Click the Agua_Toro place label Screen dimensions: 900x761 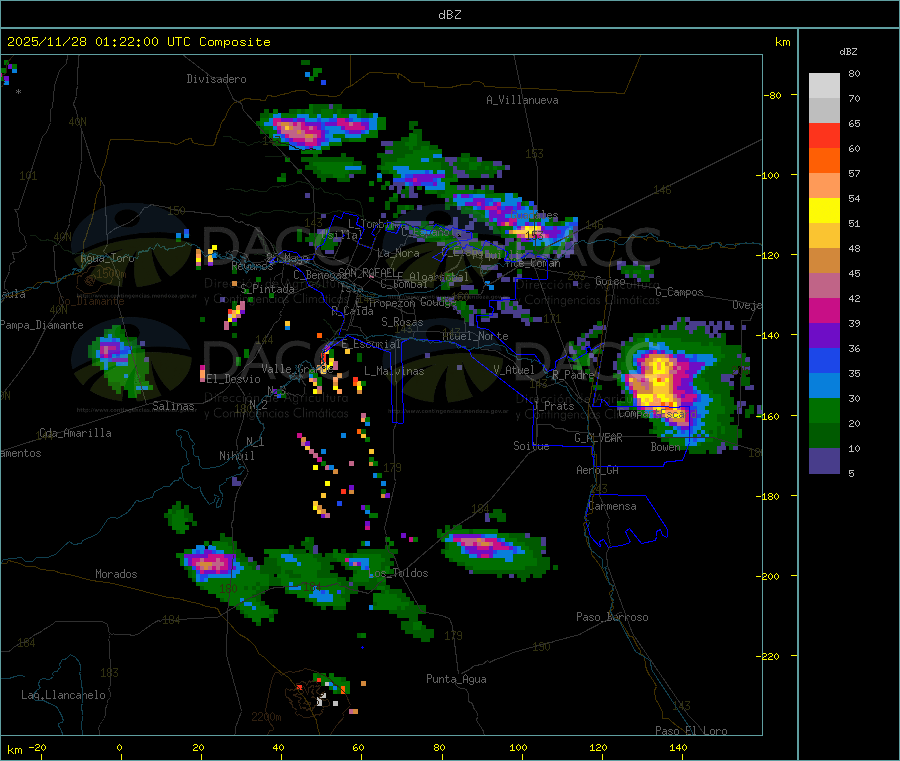tap(107, 258)
